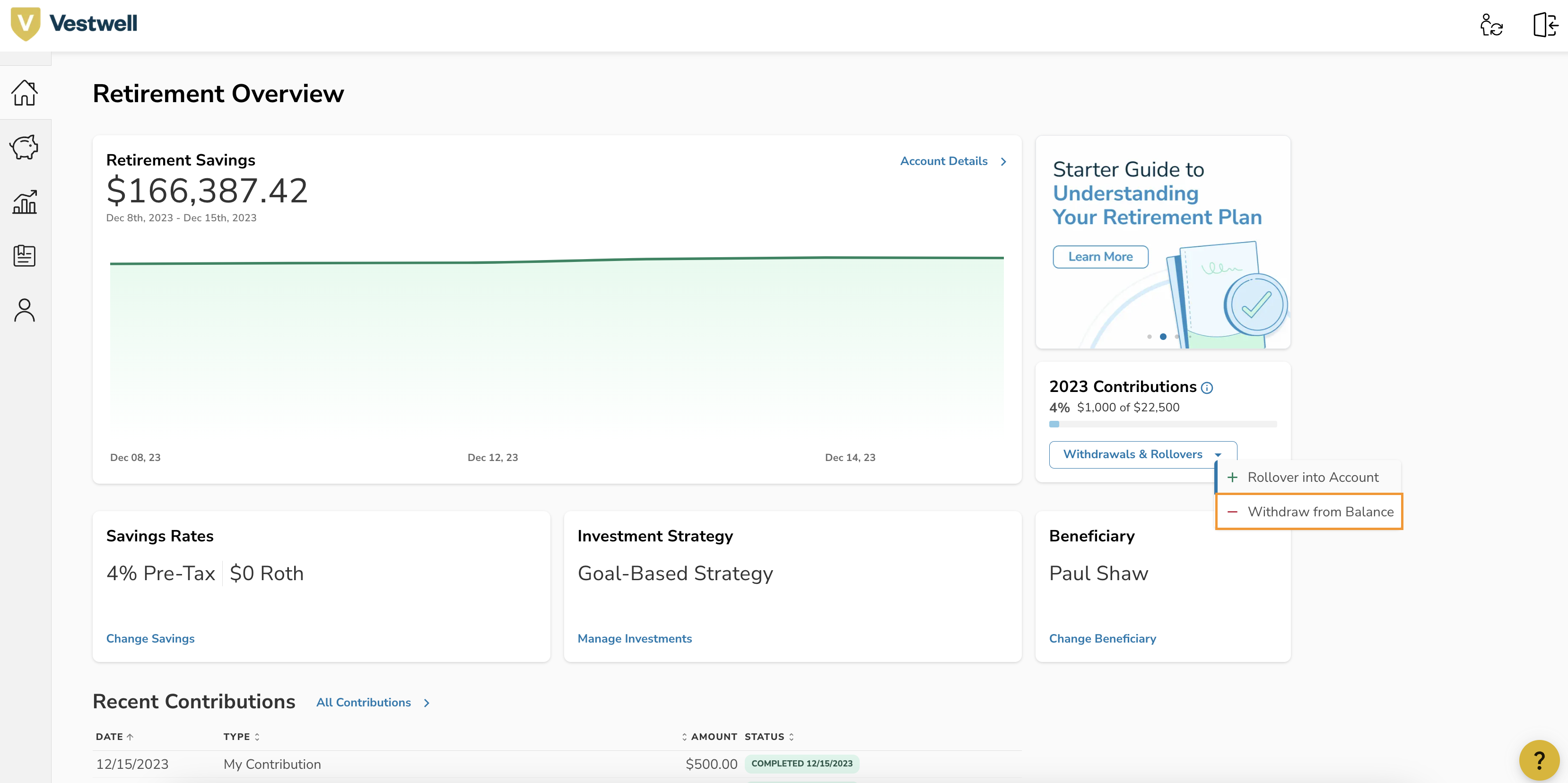1568x783 pixels.
Task: Click the contributions progress bar
Action: tap(1162, 425)
